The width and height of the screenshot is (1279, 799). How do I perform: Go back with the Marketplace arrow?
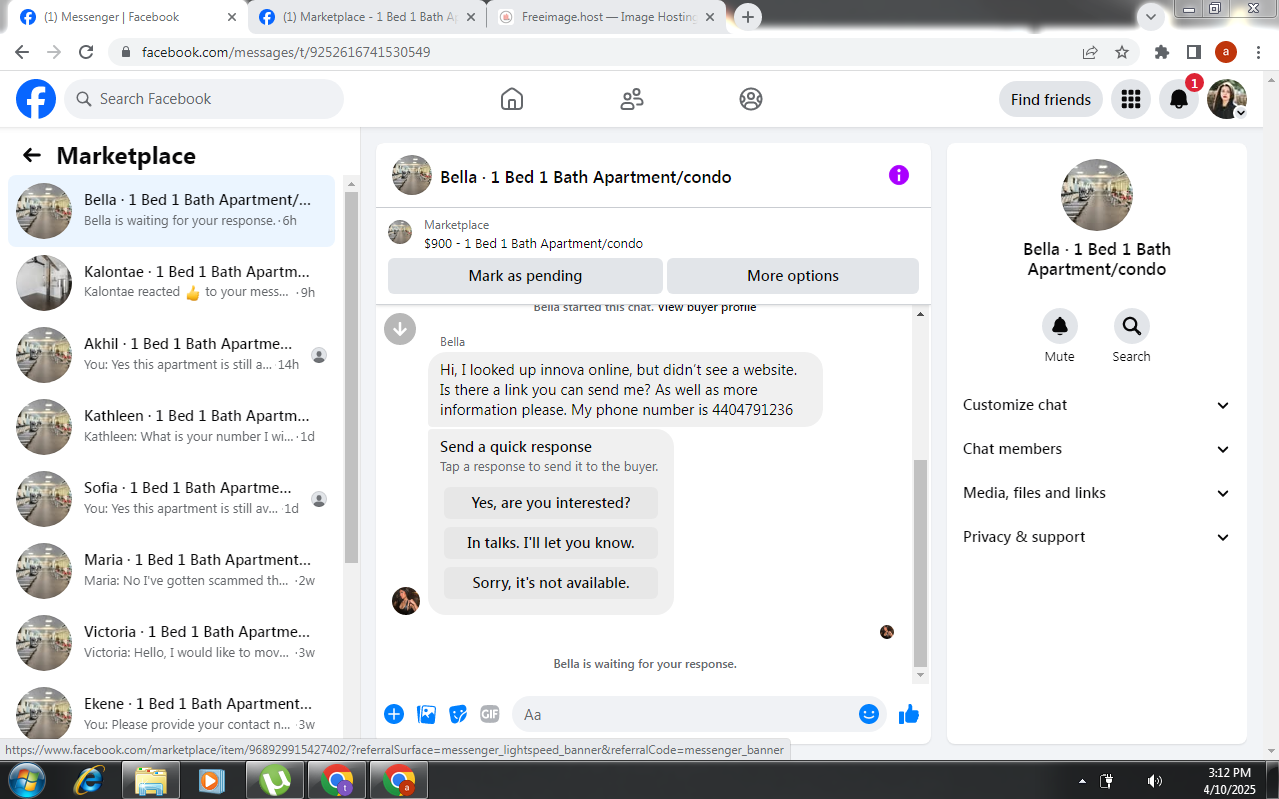pos(32,155)
